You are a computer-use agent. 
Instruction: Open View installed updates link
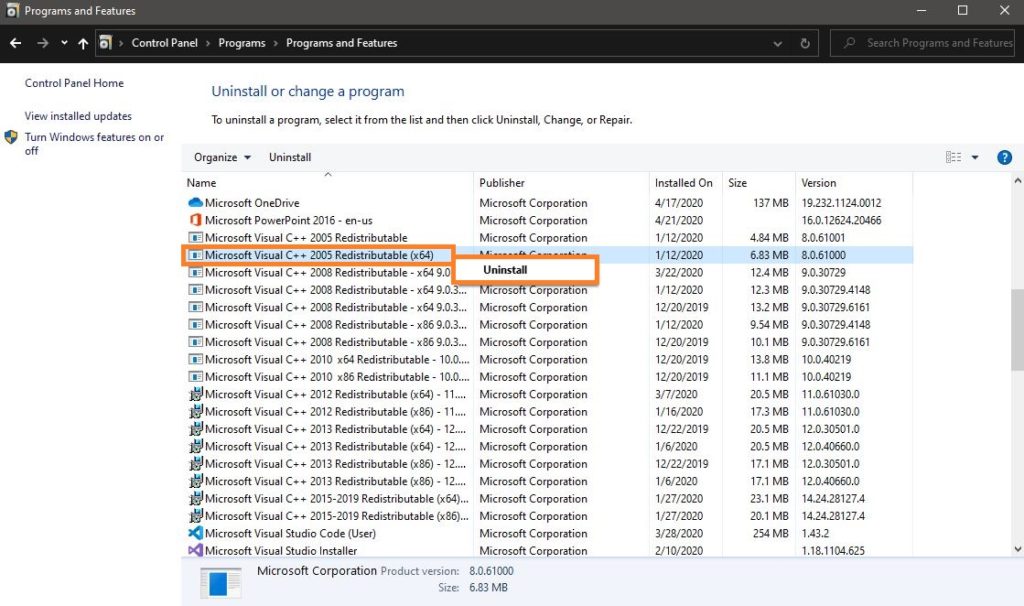(x=78, y=116)
